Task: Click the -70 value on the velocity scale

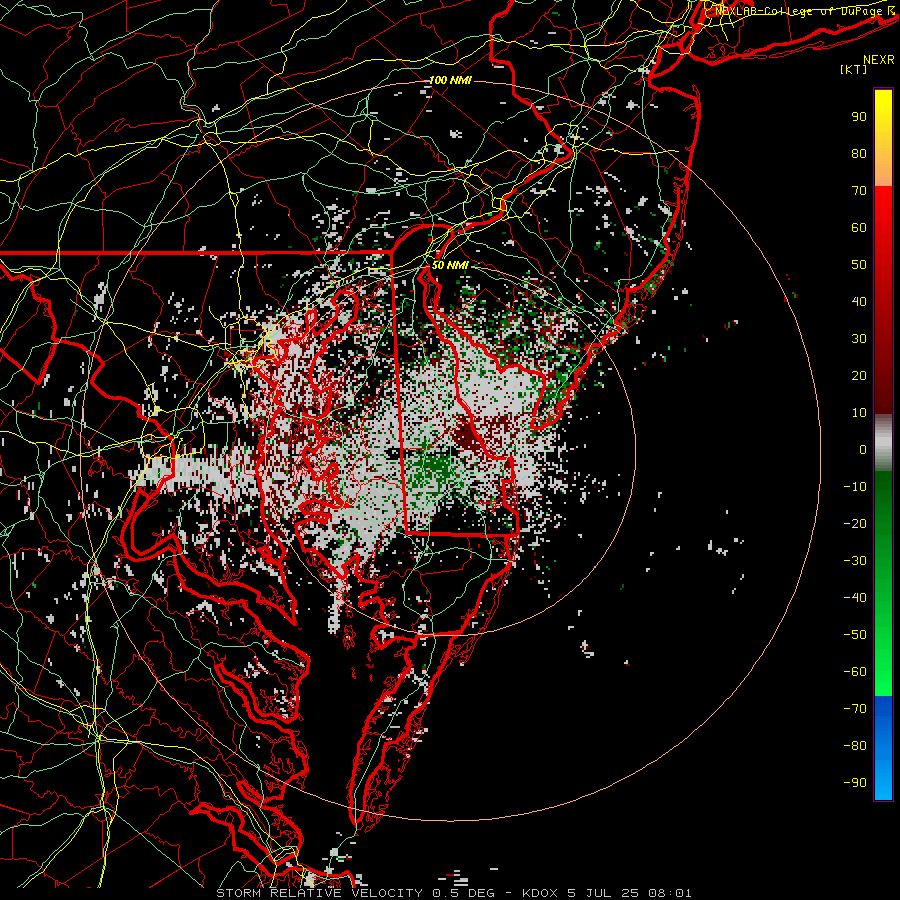Action: (x=855, y=709)
